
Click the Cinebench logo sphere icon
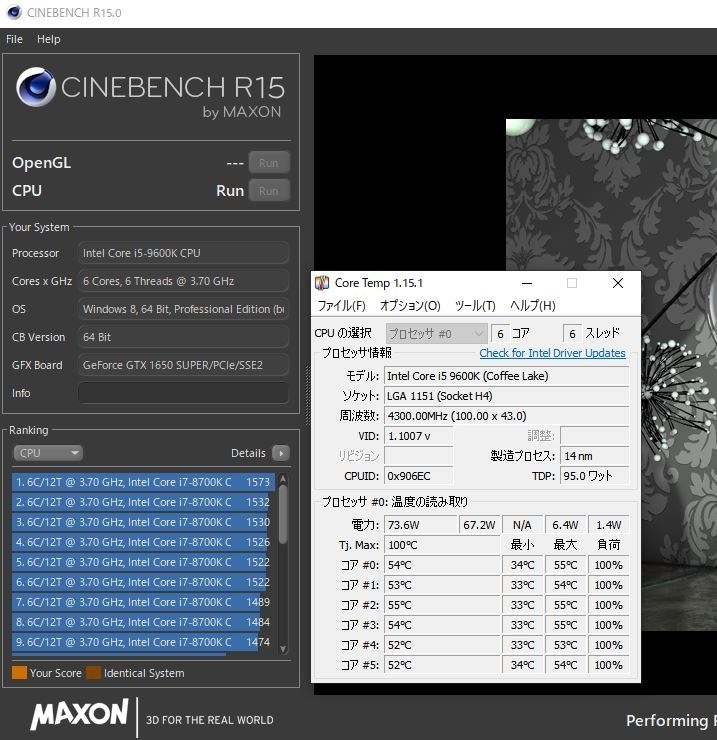(35, 87)
